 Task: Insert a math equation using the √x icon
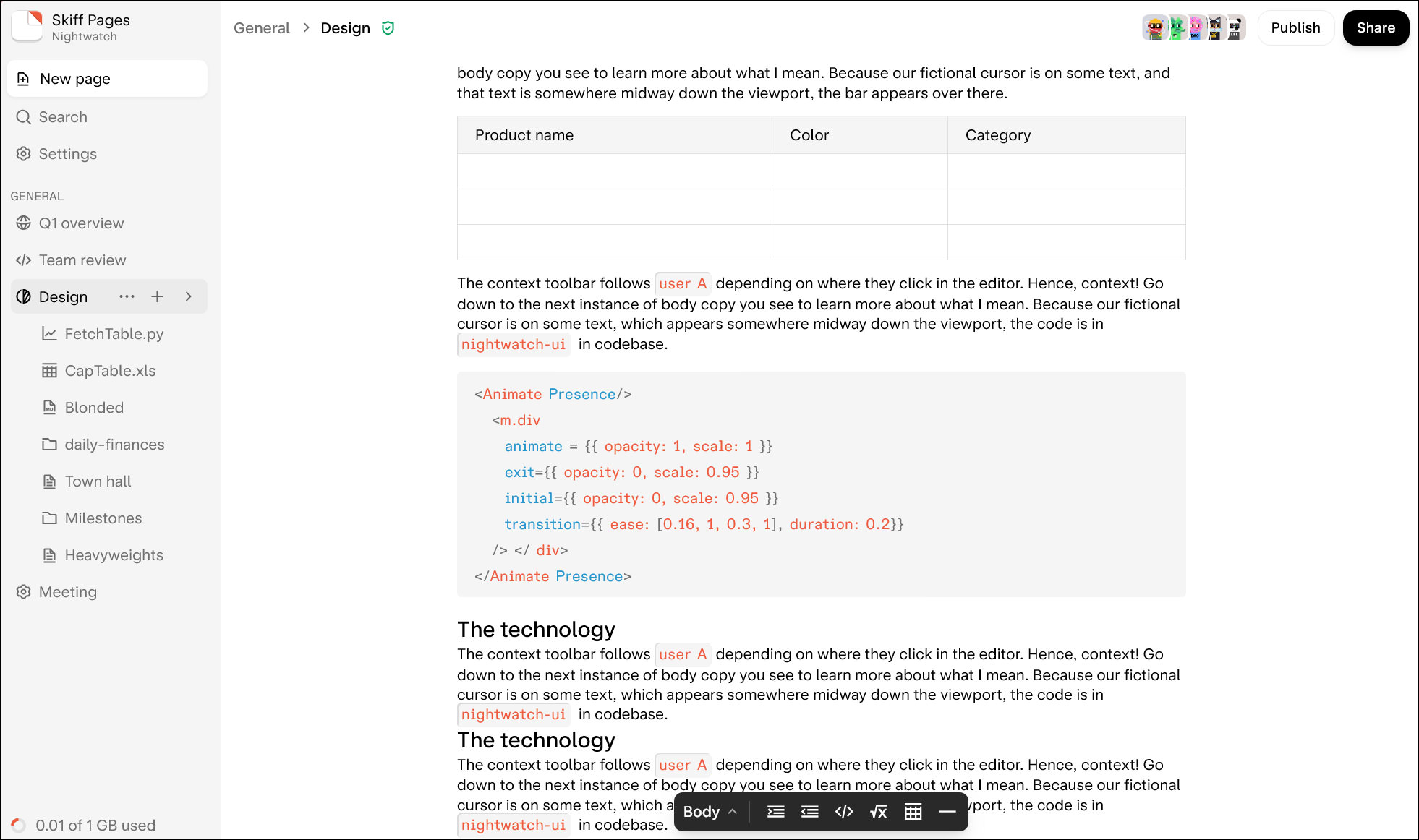click(878, 811)
